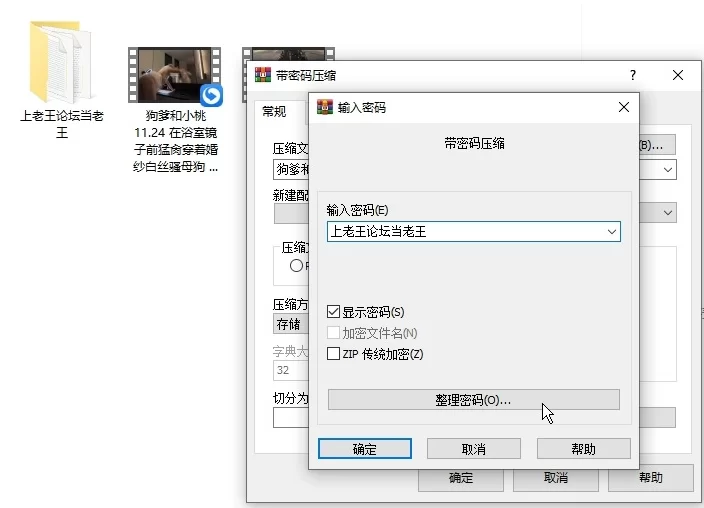
Task: Expand the archive name dropdown in 带密码压缩 window
Action: pos(668,170)
